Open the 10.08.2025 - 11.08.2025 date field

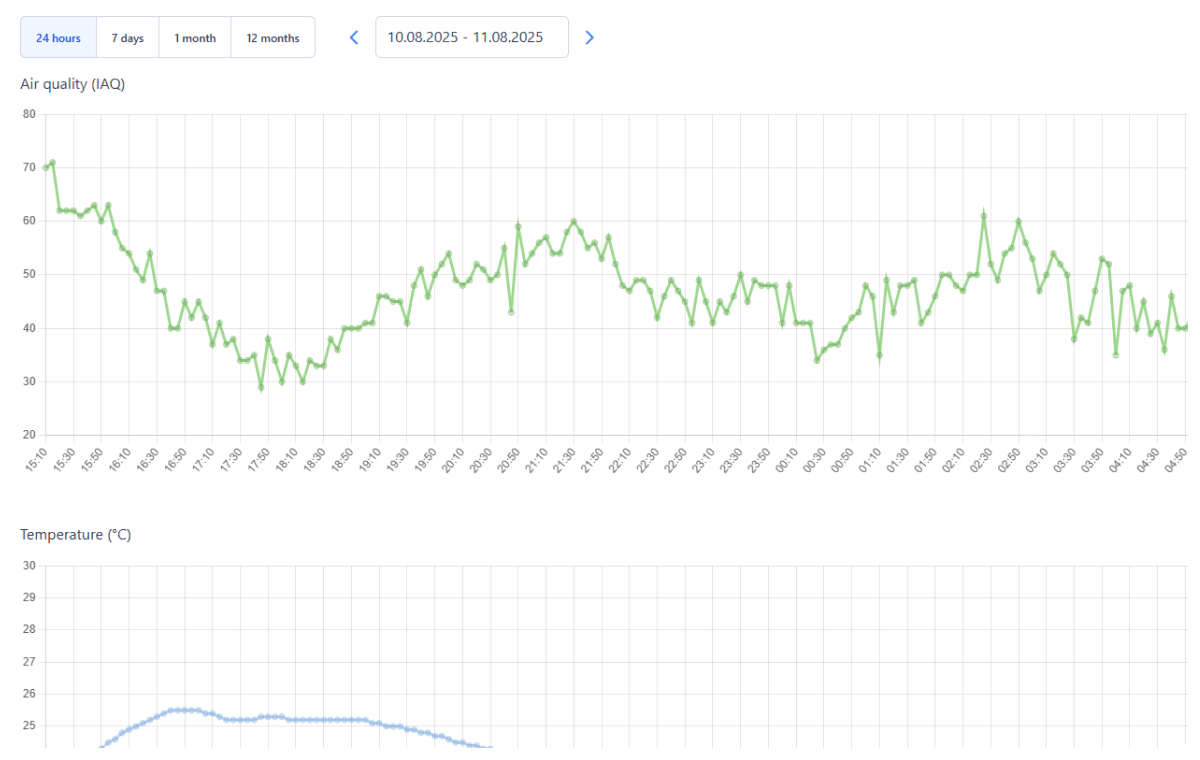[x=471, y=37]
